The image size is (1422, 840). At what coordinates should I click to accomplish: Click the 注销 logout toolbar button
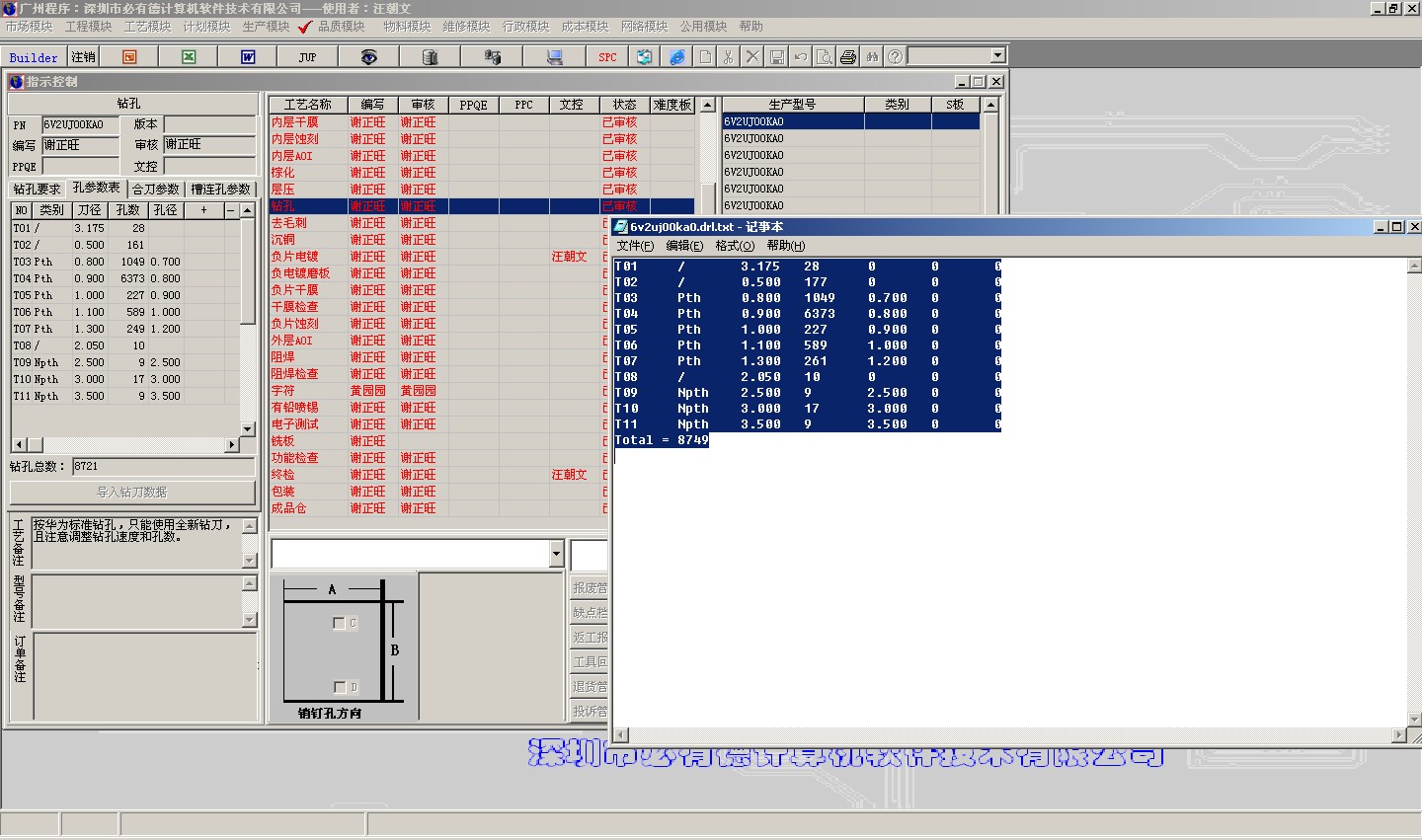pyautogui.click(x=84, y=57)
